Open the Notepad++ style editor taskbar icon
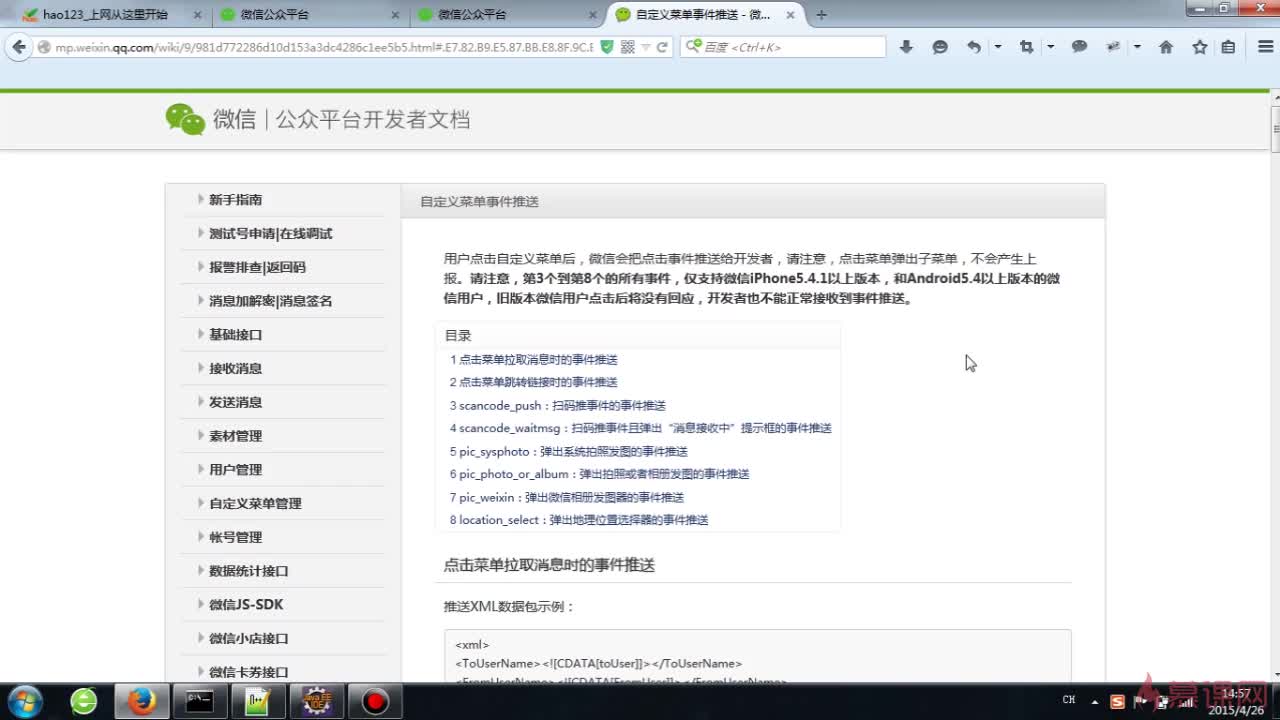The image size is (1280, 720). pos(258,701)
